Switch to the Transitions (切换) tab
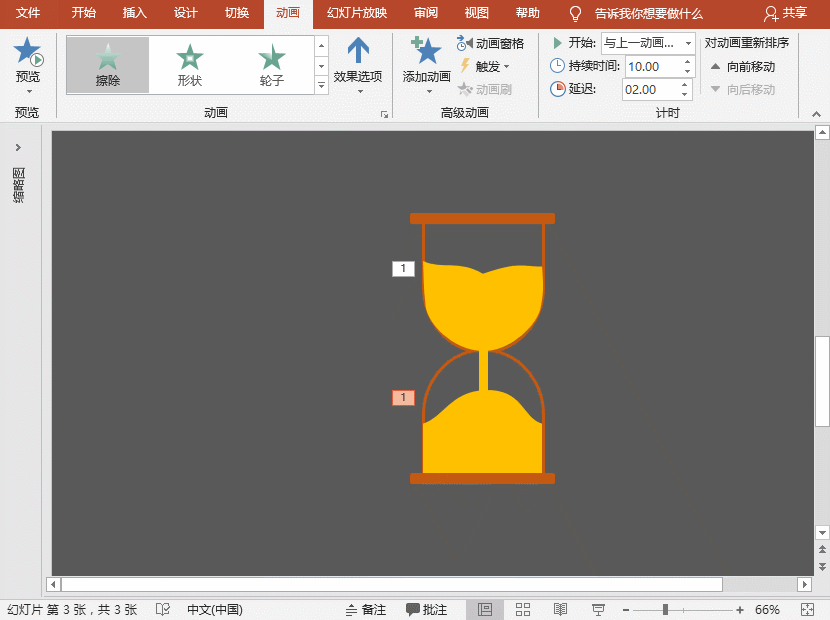The width and height of the screenshot is (830, 620). coord(237,13)
